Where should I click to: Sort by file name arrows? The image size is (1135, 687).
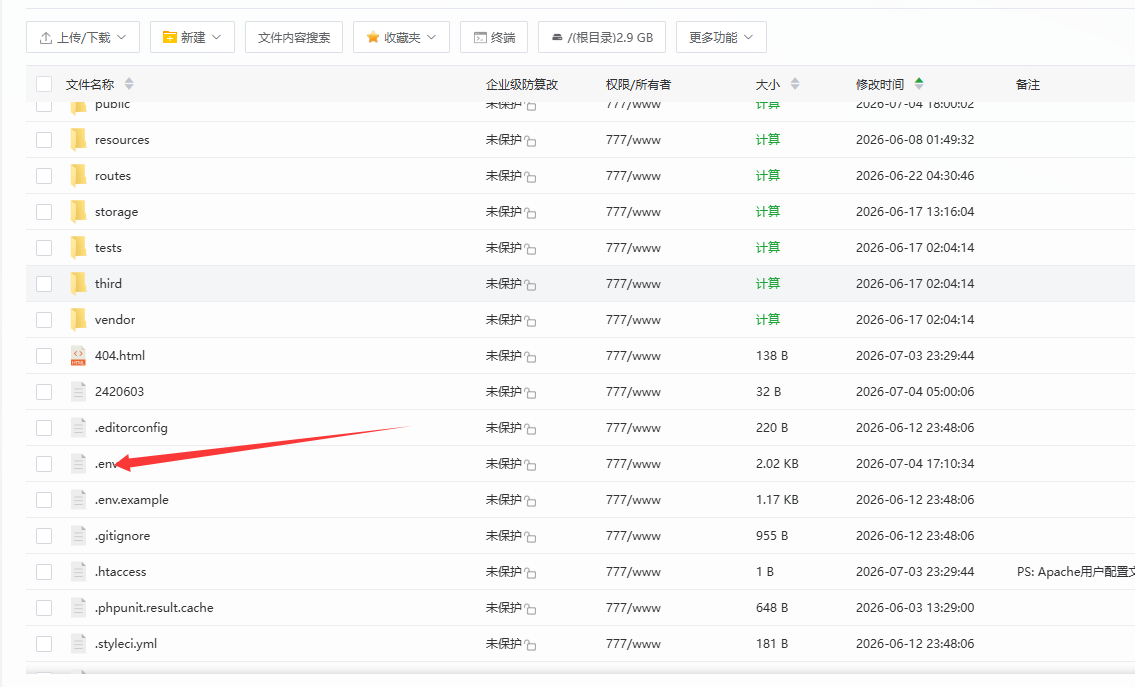129,84
